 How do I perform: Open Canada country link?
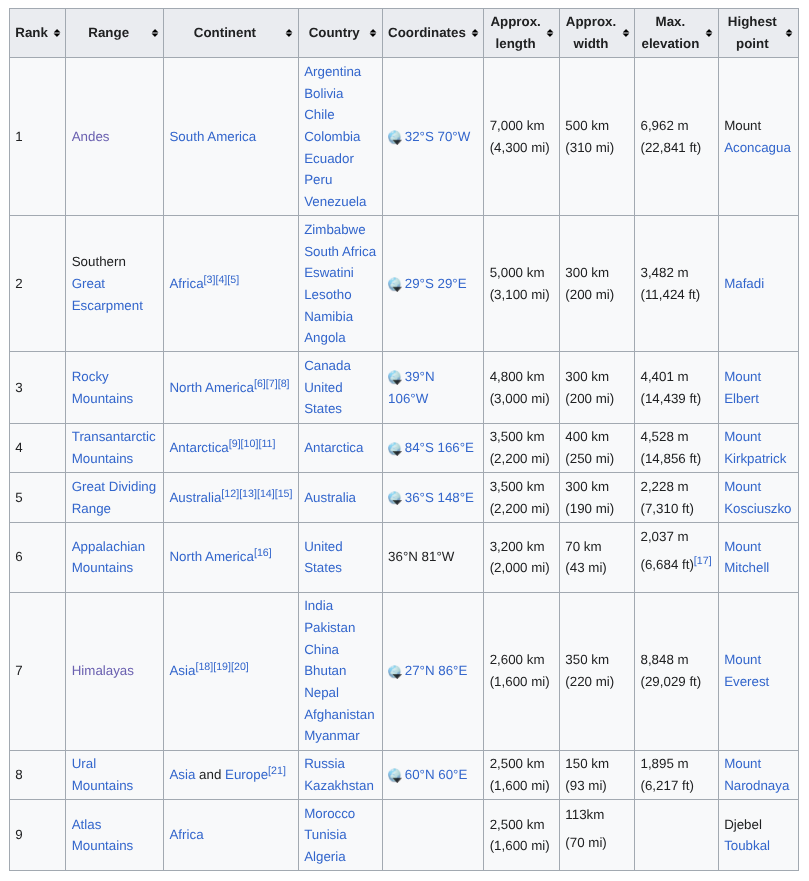click(328, 366)
